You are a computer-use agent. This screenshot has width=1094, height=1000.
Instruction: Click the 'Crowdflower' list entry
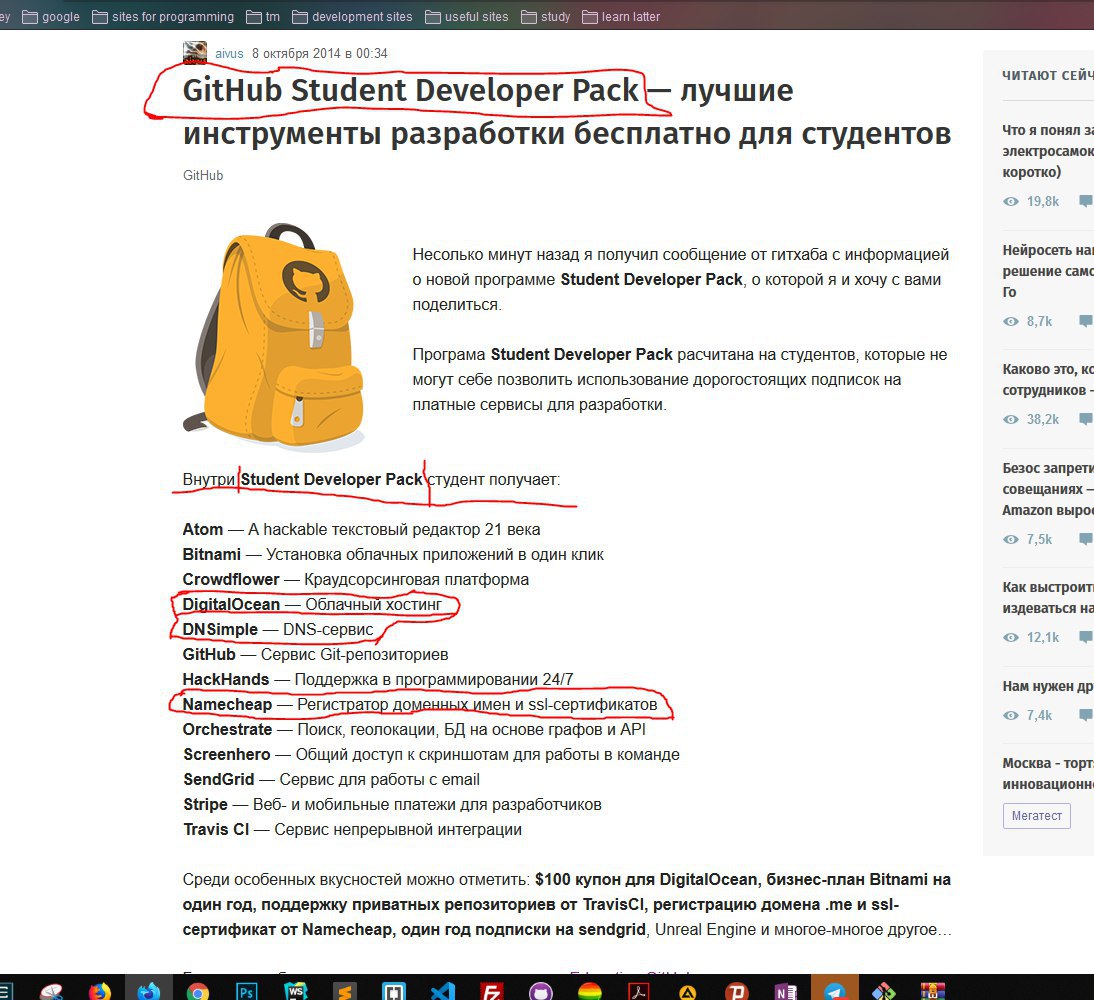click(x=356, y=580)
